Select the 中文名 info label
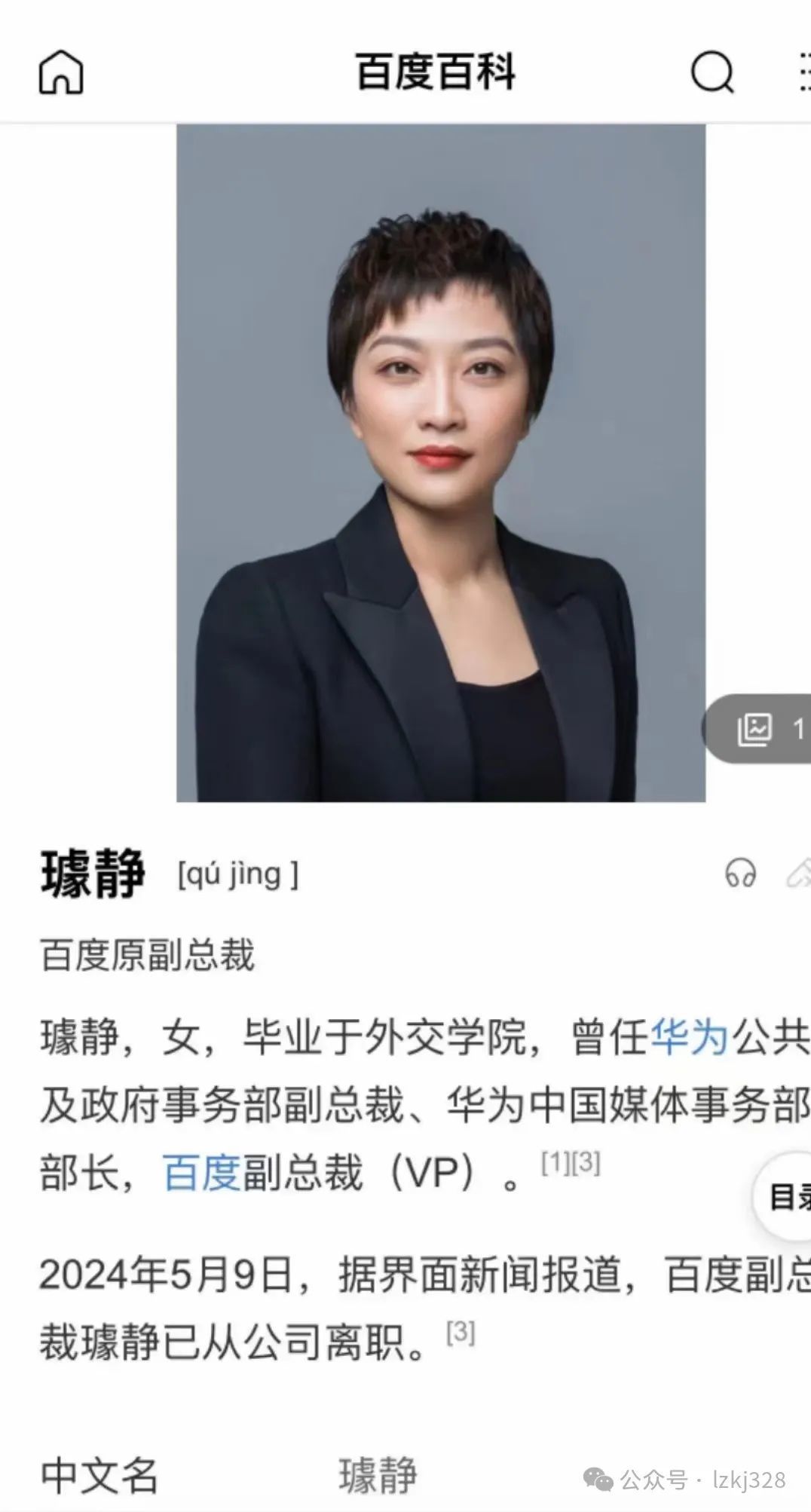811x1512 pixels. point(99,1475)
